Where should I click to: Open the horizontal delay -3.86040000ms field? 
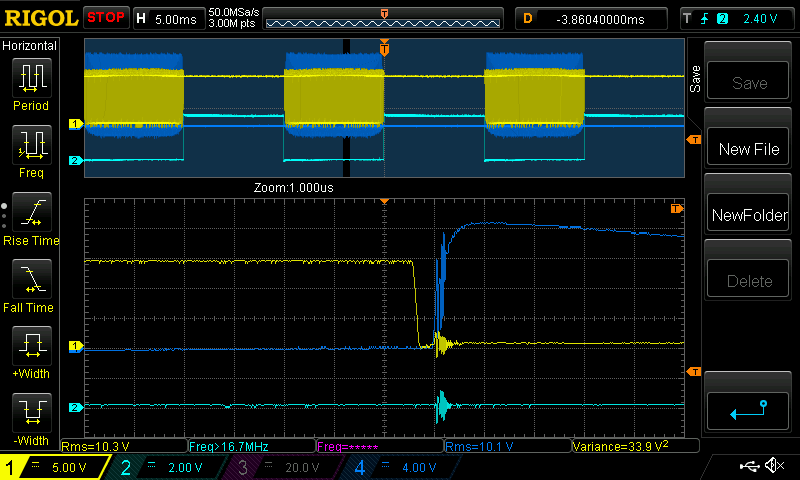click(x=596, y=18)
